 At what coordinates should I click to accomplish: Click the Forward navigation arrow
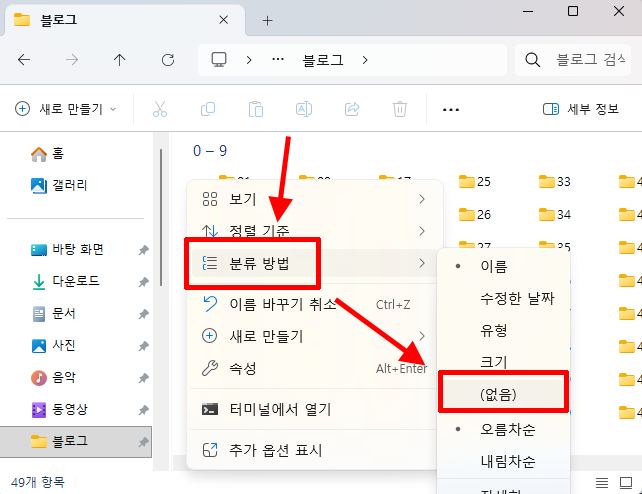click(72, 60)
